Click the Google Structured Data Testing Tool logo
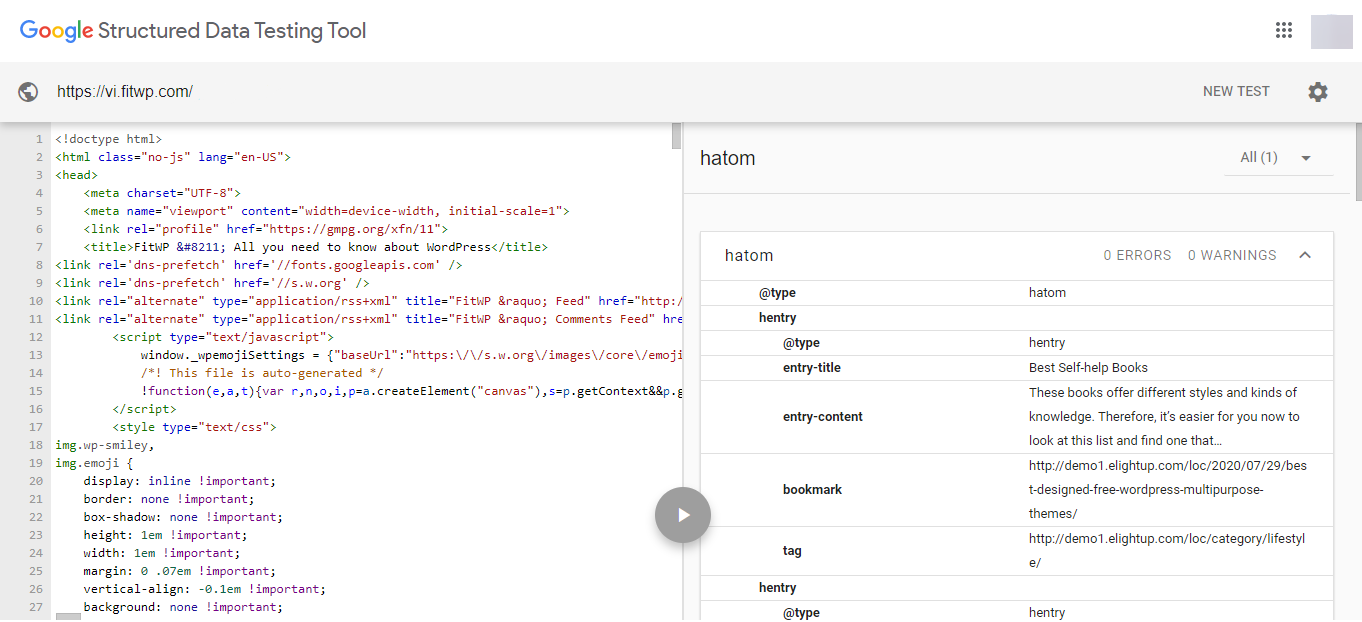 pos(193,31)
